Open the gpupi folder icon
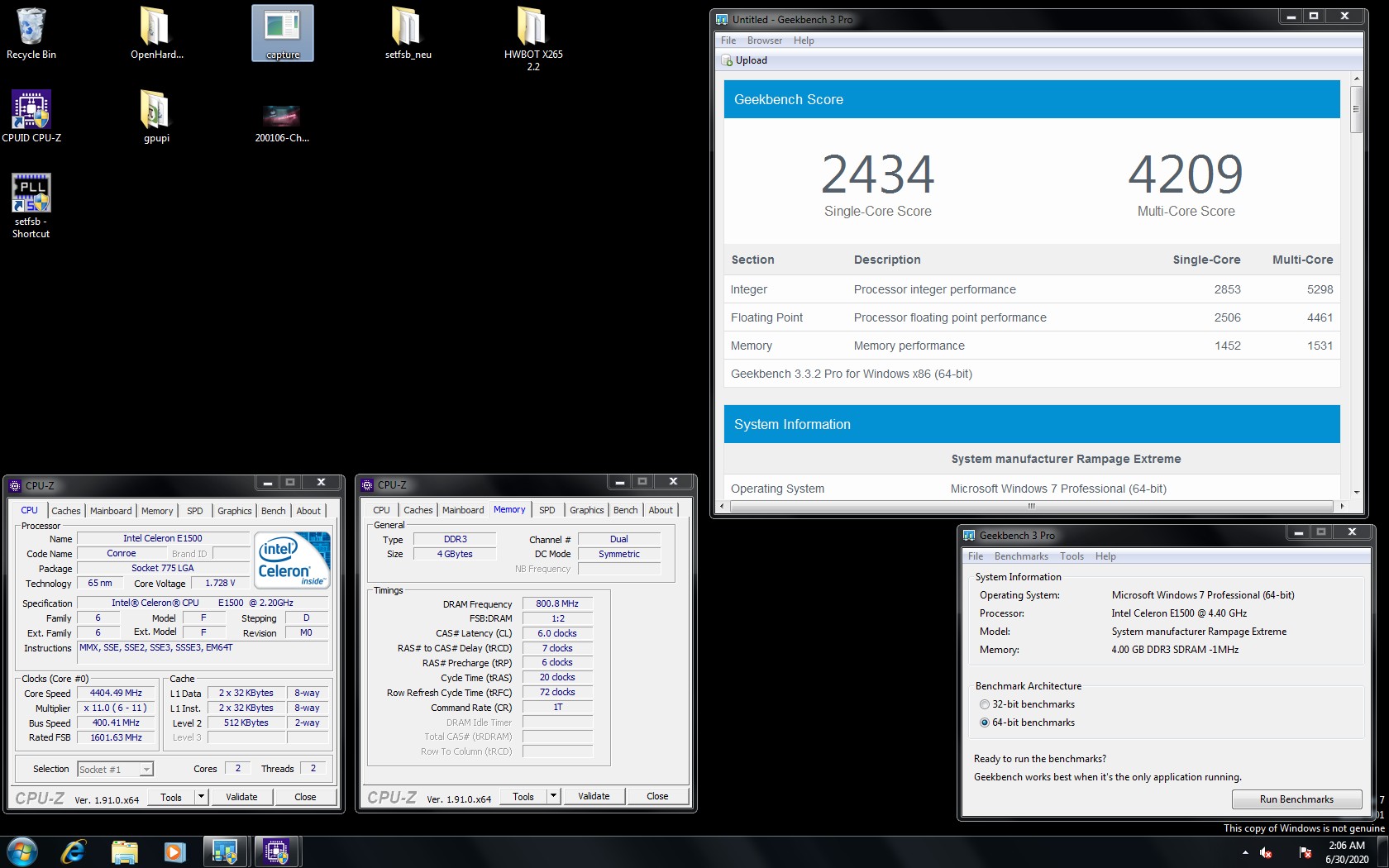This screenshot has width=1389, height=868. tap(156, 116)
